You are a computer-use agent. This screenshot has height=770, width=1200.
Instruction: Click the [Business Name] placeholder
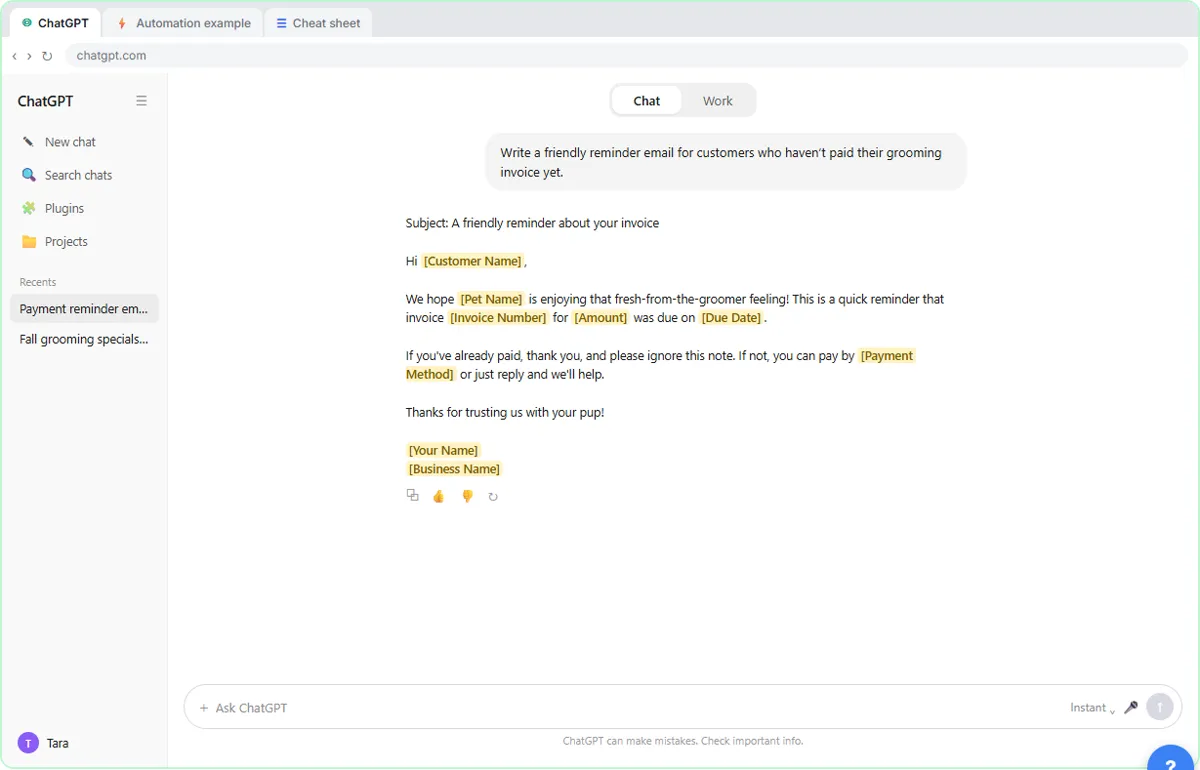coord(455,469)
